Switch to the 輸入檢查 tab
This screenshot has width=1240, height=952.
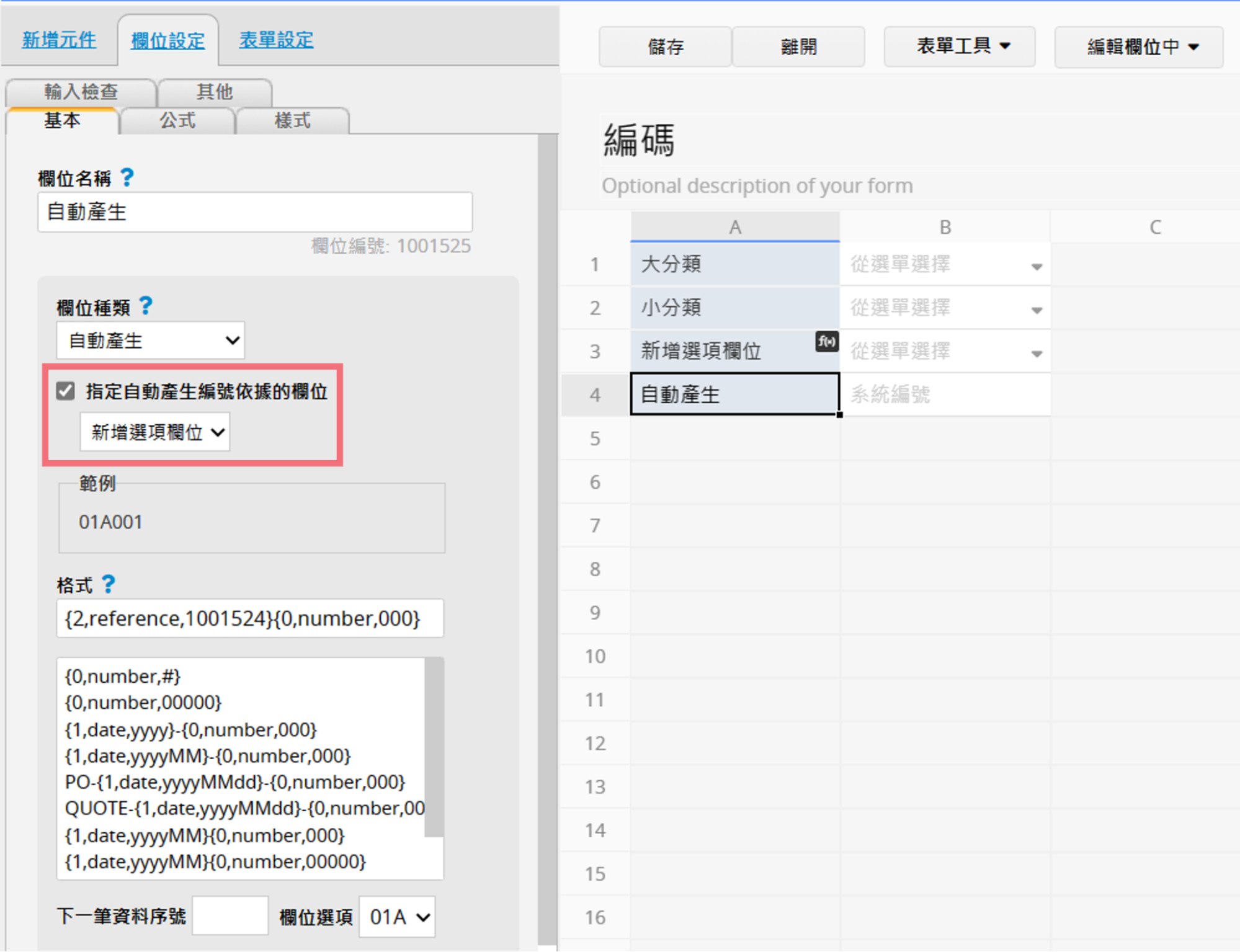pyautogui.click(x=81, y=92)
